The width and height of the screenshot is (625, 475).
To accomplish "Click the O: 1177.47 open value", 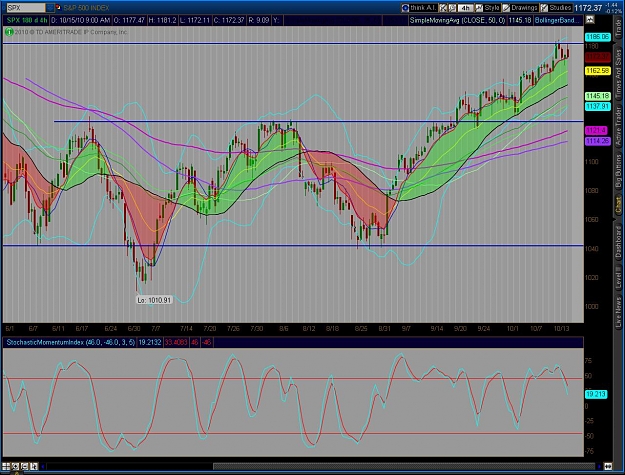I will (129, 20).
